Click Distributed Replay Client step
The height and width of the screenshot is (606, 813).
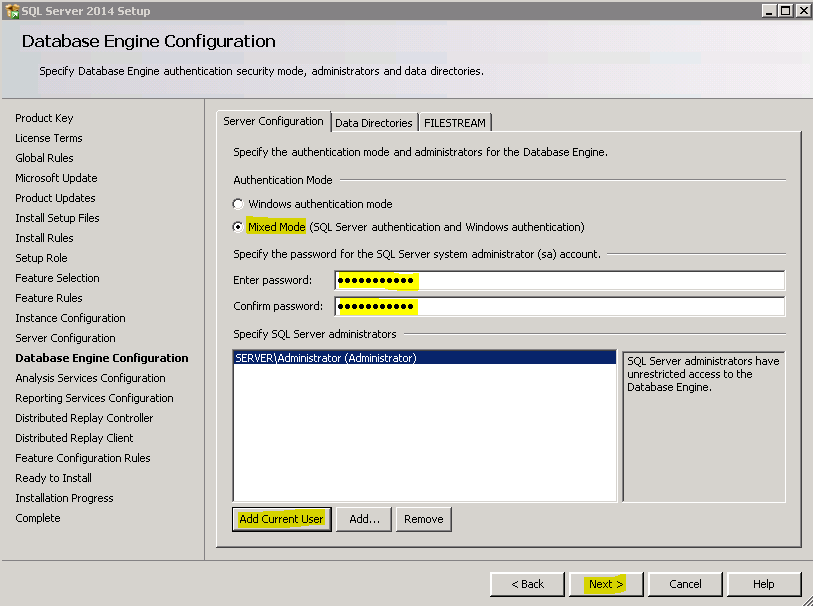(74, 438)
